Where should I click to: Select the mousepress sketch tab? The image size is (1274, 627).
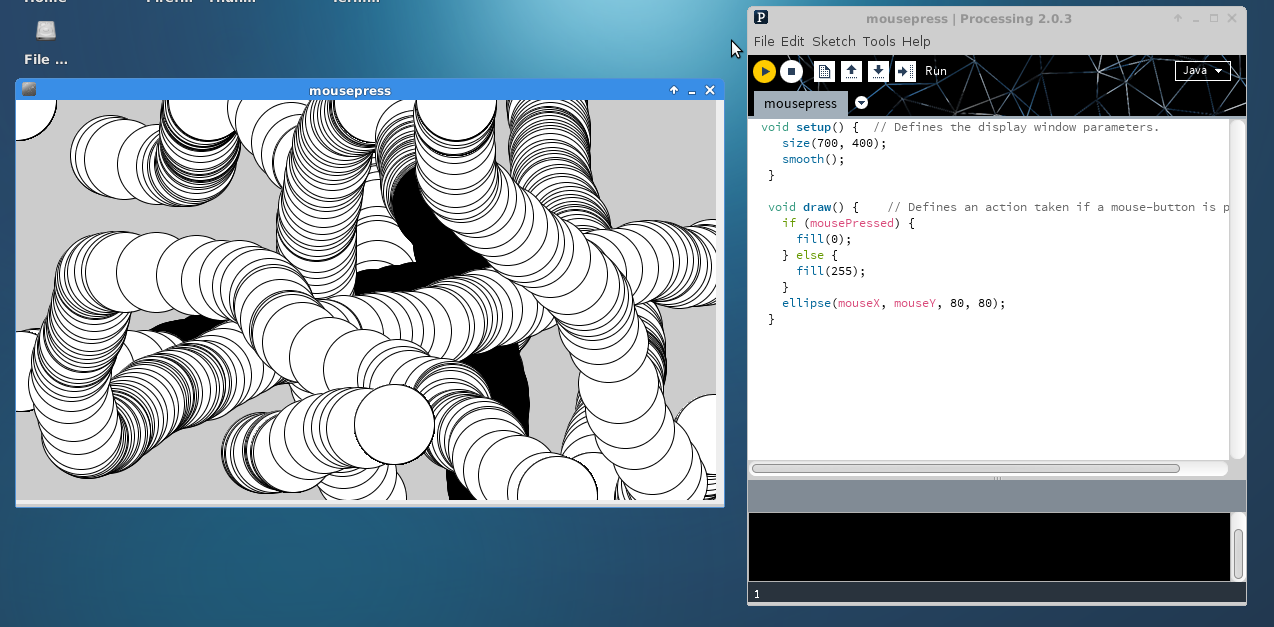coord(800,104)
